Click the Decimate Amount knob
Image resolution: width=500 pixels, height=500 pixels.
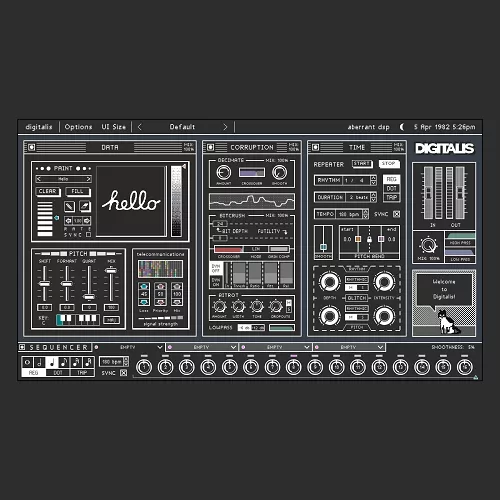point(223,172)
